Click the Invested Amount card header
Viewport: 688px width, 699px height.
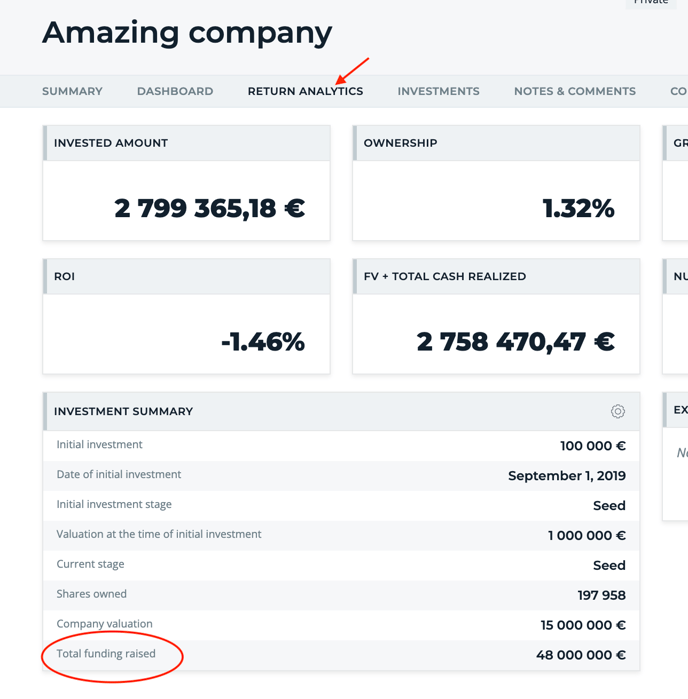click(x=186, y=143)
